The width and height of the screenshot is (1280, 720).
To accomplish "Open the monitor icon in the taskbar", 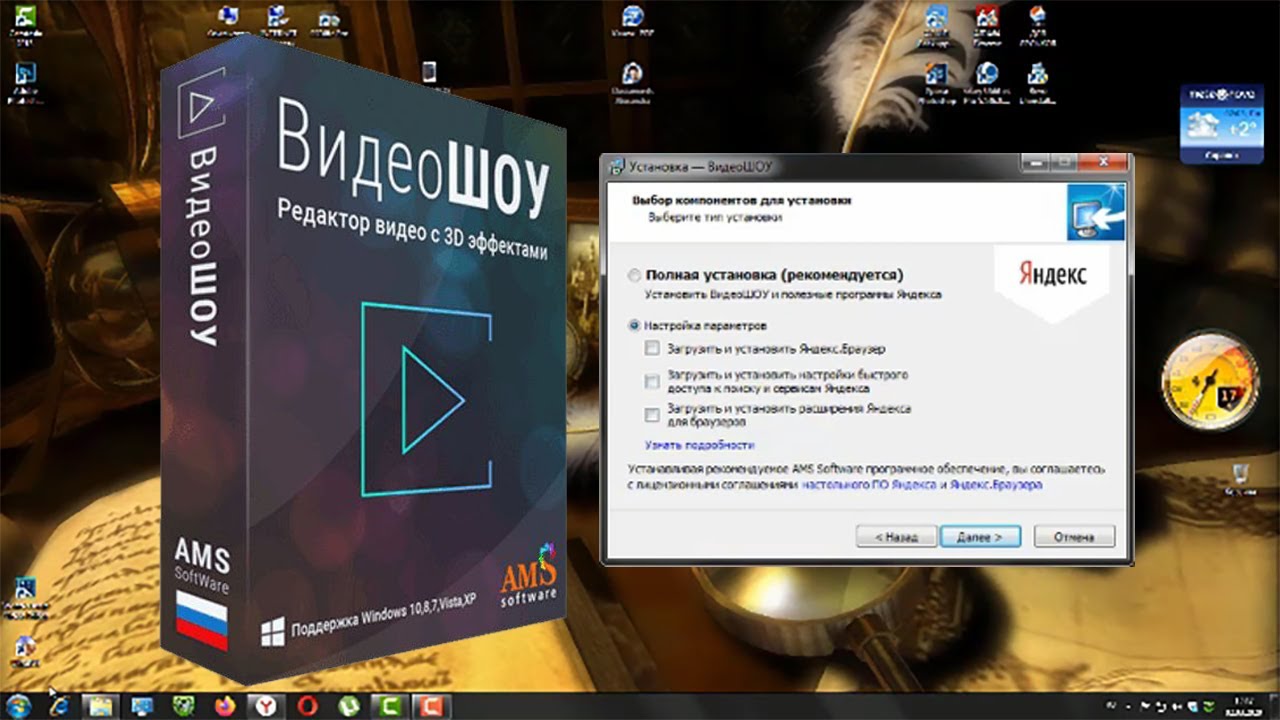I will pos(142,705).
